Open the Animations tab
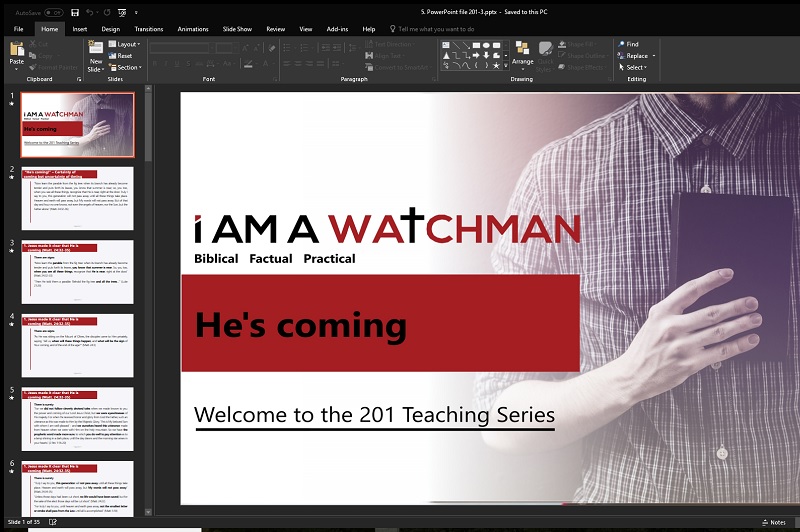Screen dimensions: 800x532 pyautogui.click(x=193, y=29)
